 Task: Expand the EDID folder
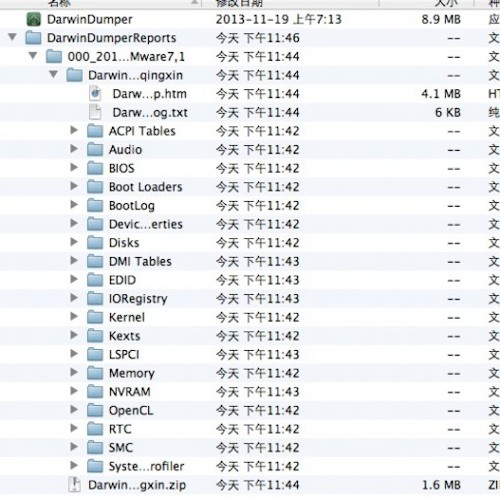click(x=74, y=279)
